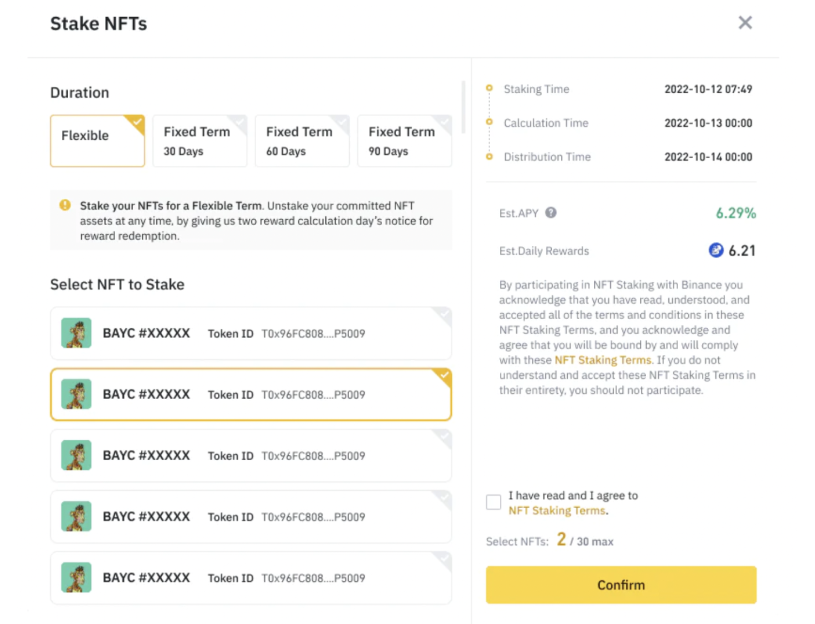Click the 6.29% Est.APY value
The image size is (815, 624).
[735, 213]
